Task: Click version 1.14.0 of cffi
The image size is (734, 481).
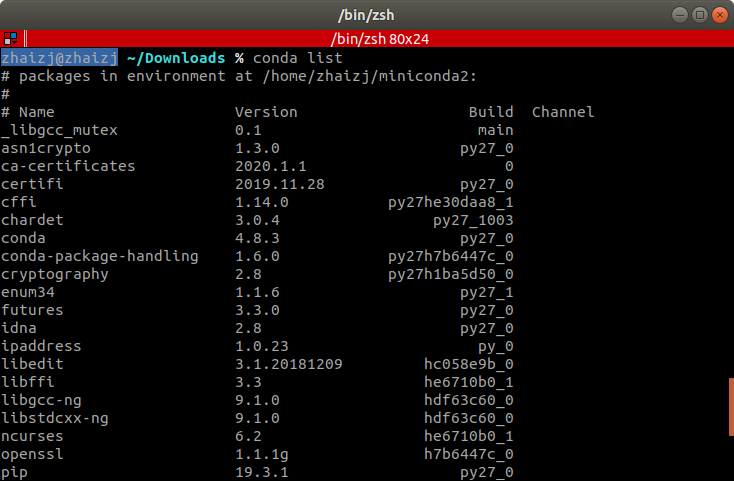Action: coord(262,202)
